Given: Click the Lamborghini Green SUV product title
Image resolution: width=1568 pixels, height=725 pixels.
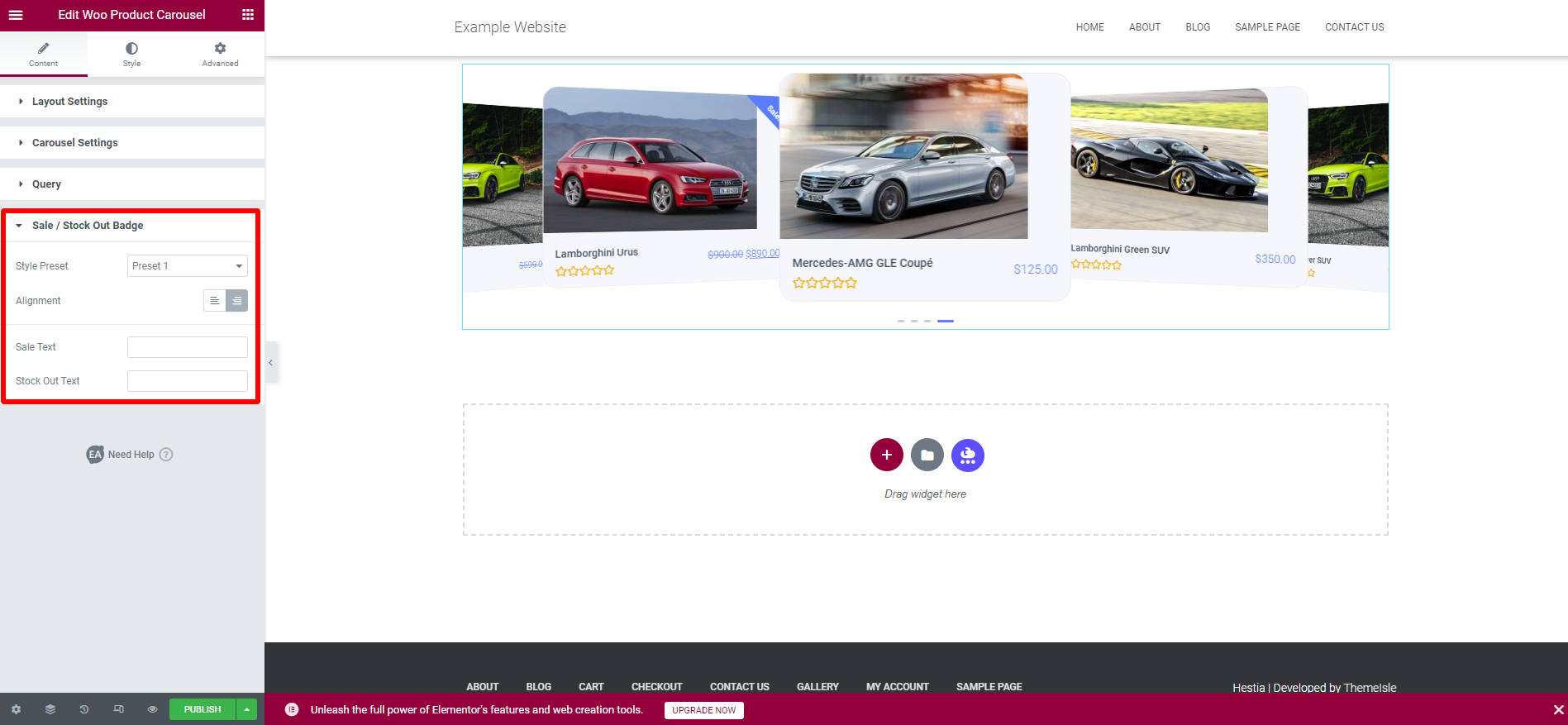Looking at the screenshot, I should (x=1120, y=249).
